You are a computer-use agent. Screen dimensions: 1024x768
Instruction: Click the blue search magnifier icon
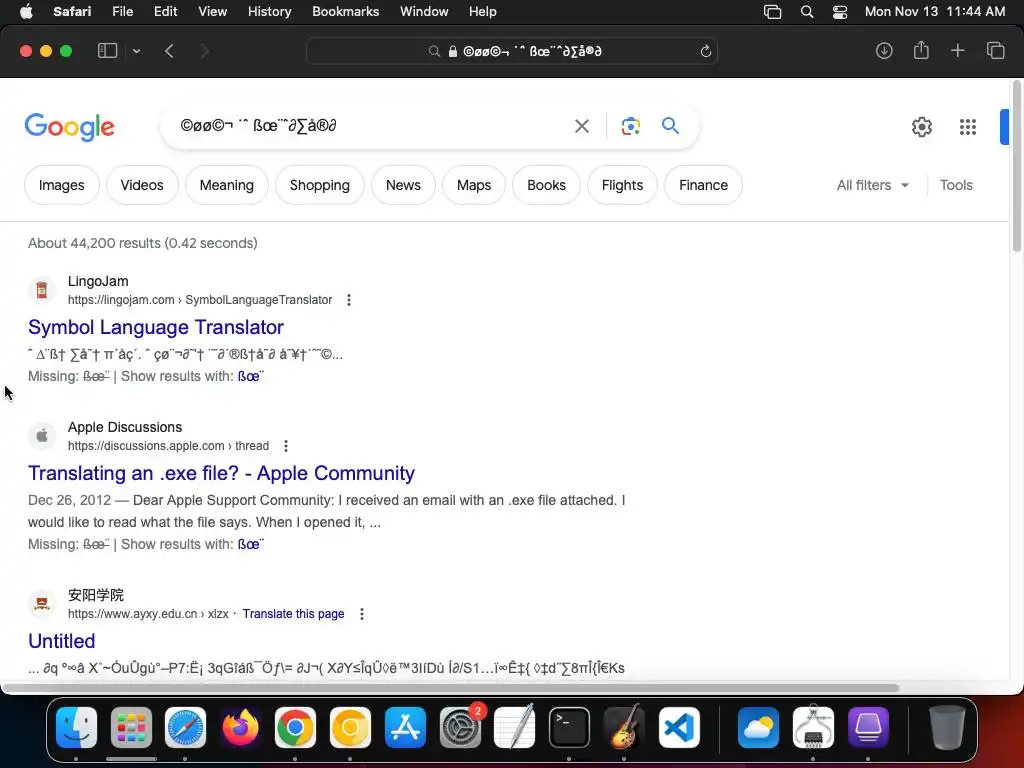click(670, 125)
